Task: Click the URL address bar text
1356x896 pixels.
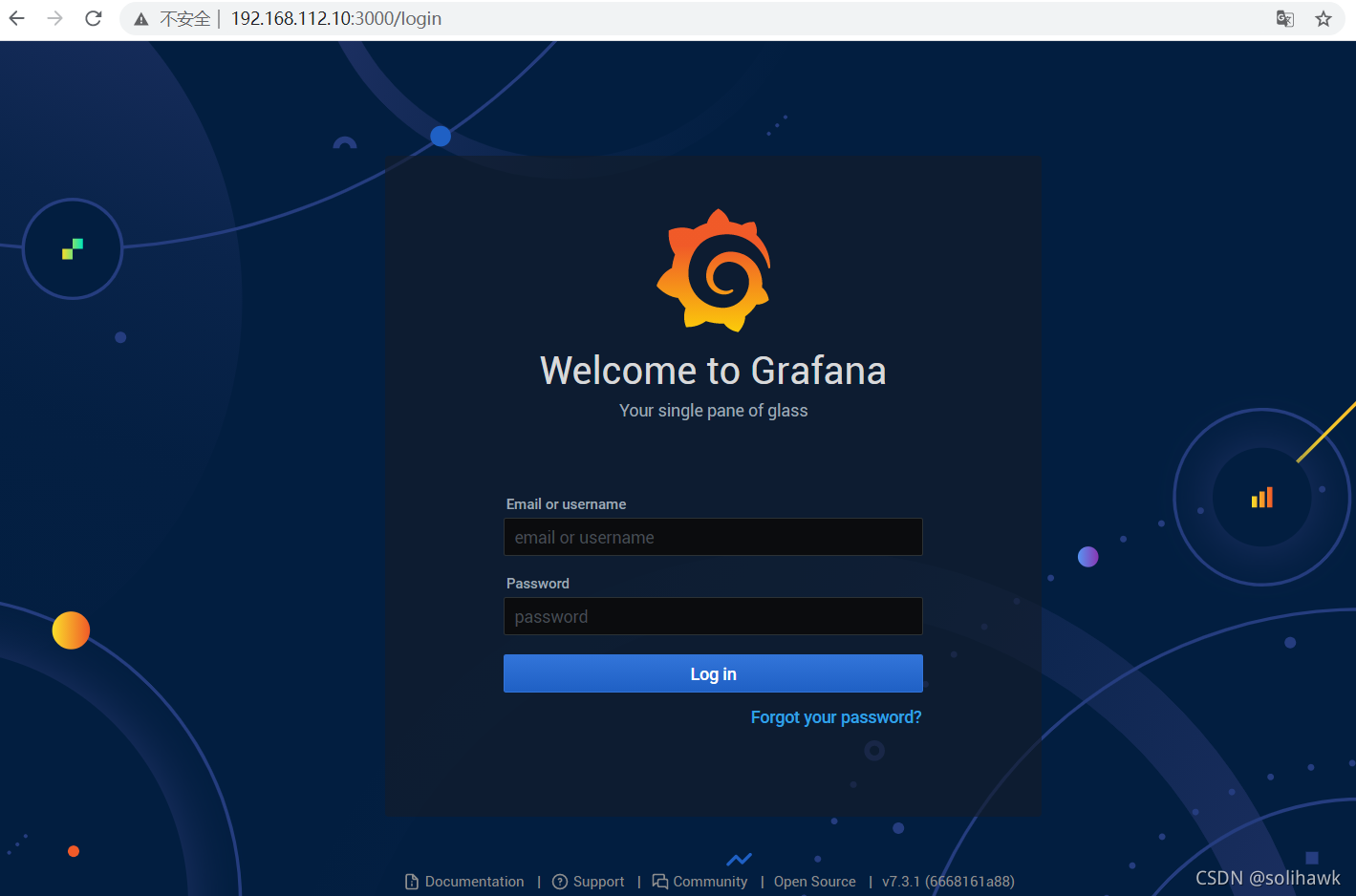Action: tap(336, 18)
